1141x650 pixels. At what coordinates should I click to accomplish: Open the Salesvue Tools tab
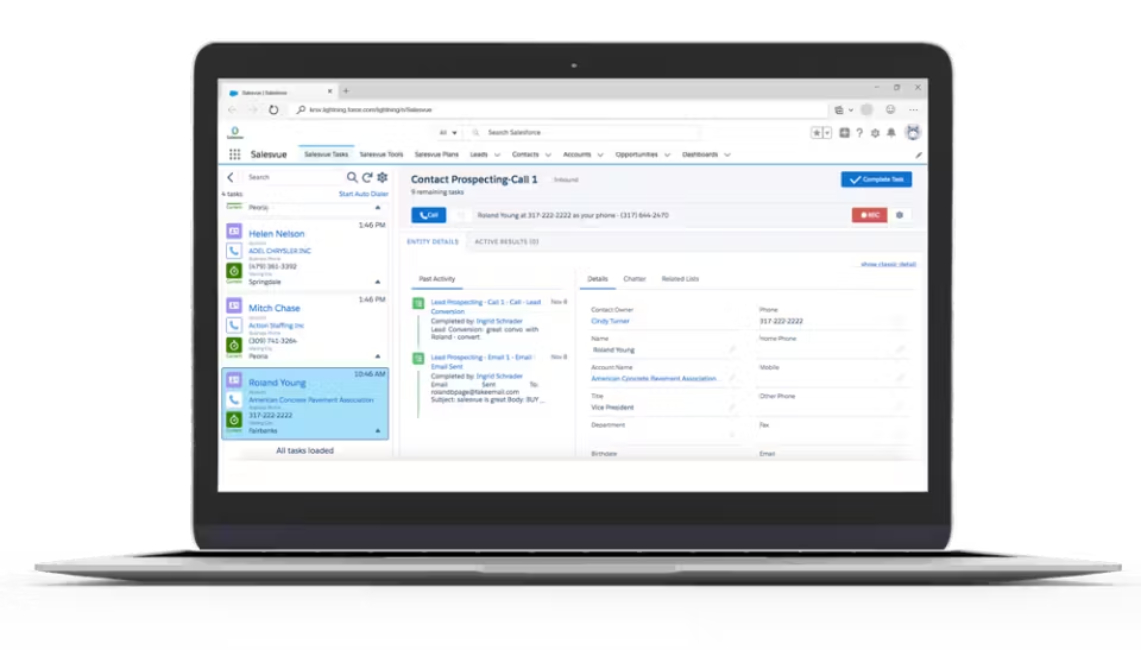(x=381, y=154)
